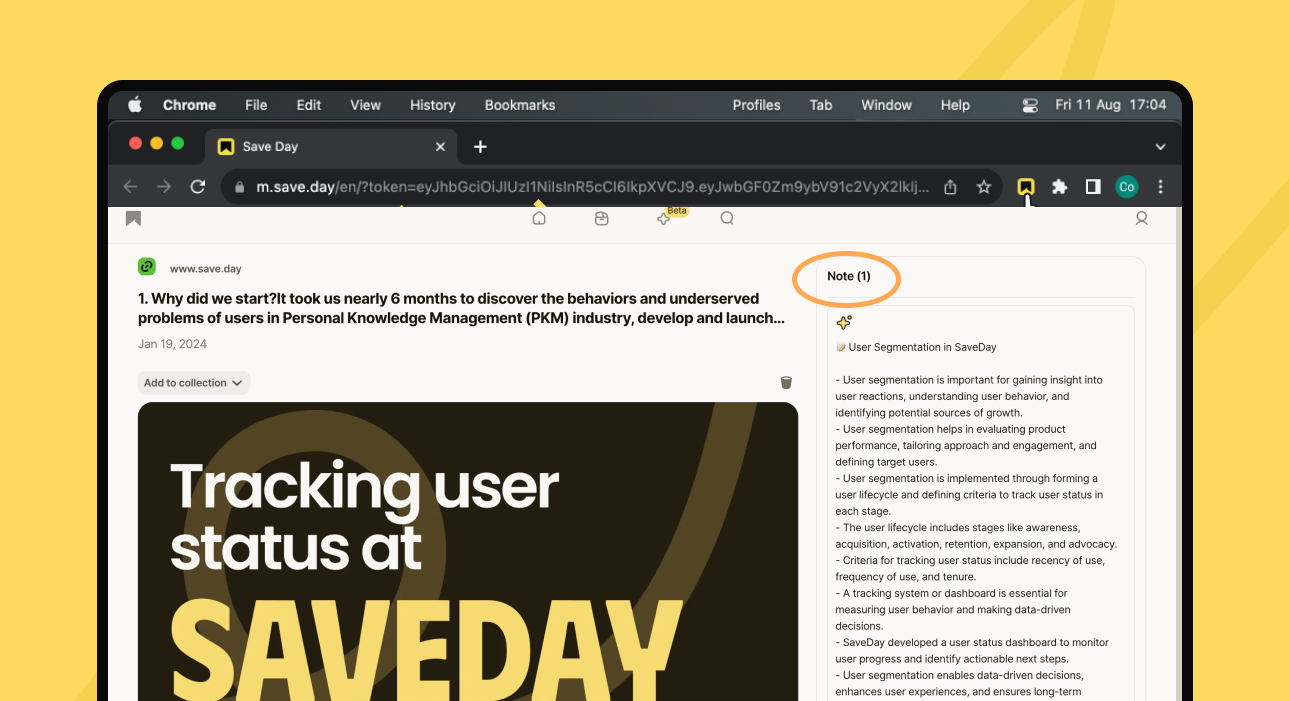Click the Jan 19, 2024 date
The width and height of the screenshot is (1289, 701).
[x=173, y=344]
